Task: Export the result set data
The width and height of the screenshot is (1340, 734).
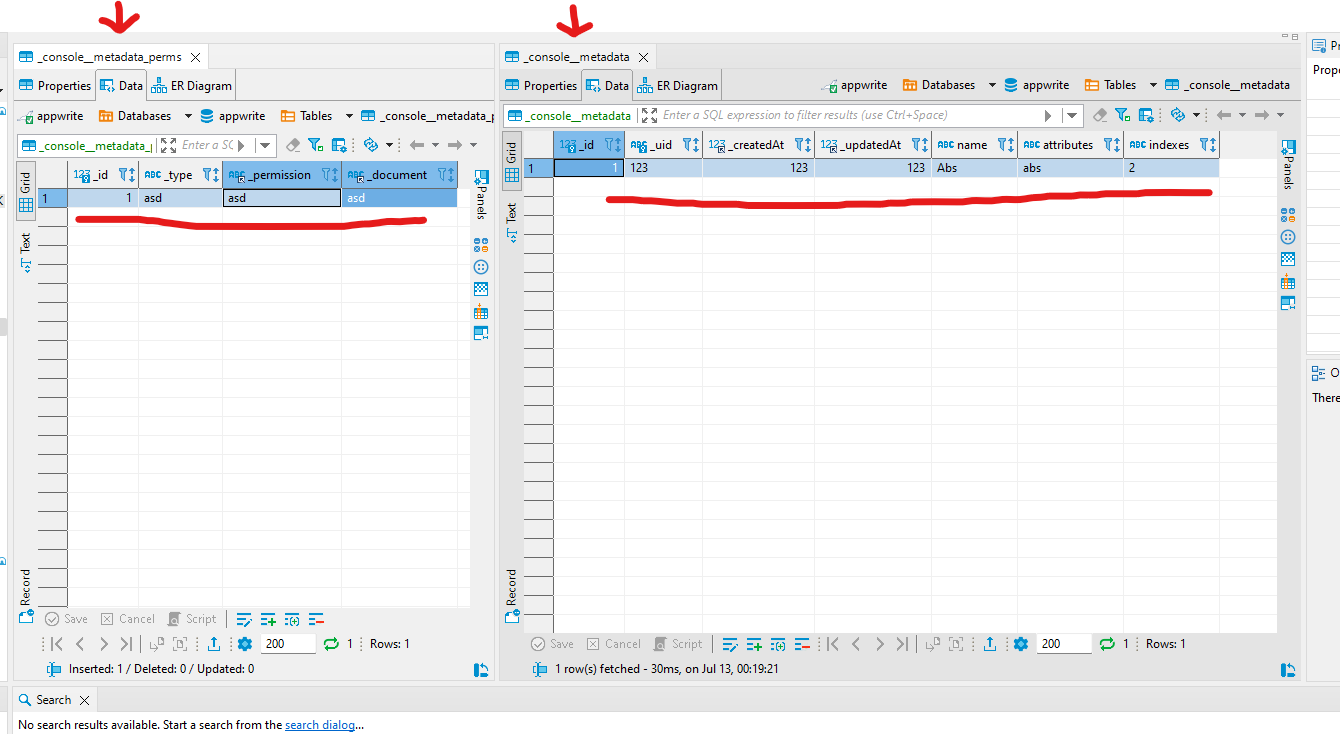Action: pyautogui.click(x=991, y=643)
